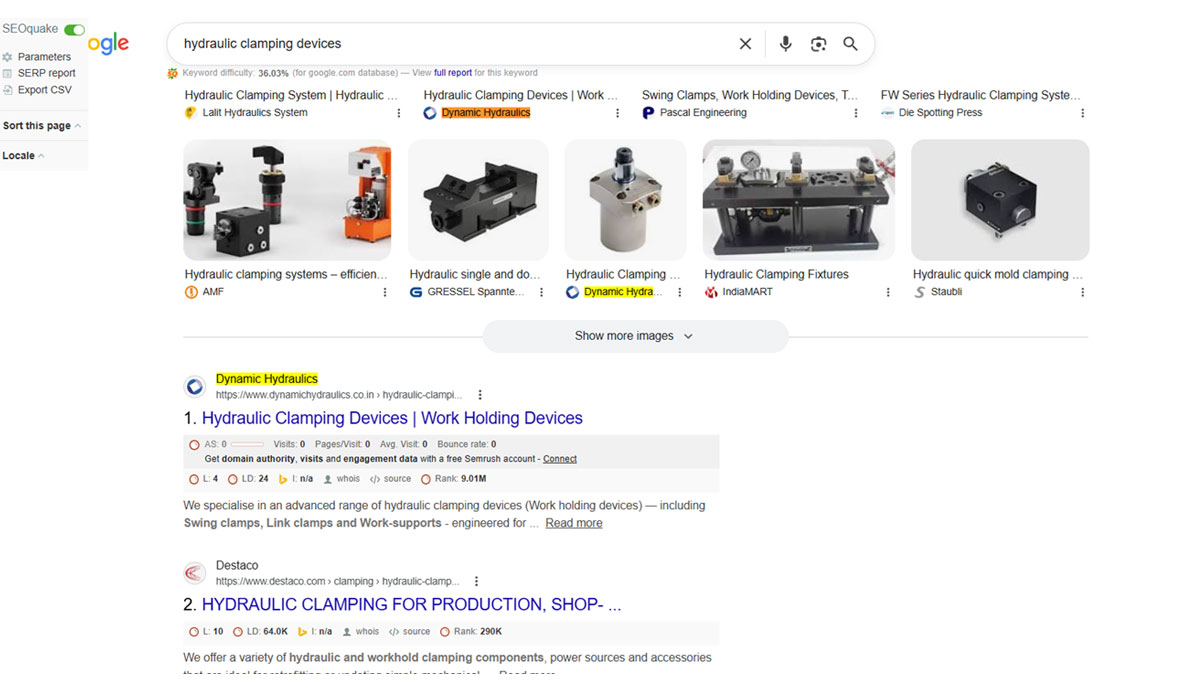Click the Bing index I: n/a of the first result
The width and height of the screenshot is (1200, 699).
tap(296, 479)
